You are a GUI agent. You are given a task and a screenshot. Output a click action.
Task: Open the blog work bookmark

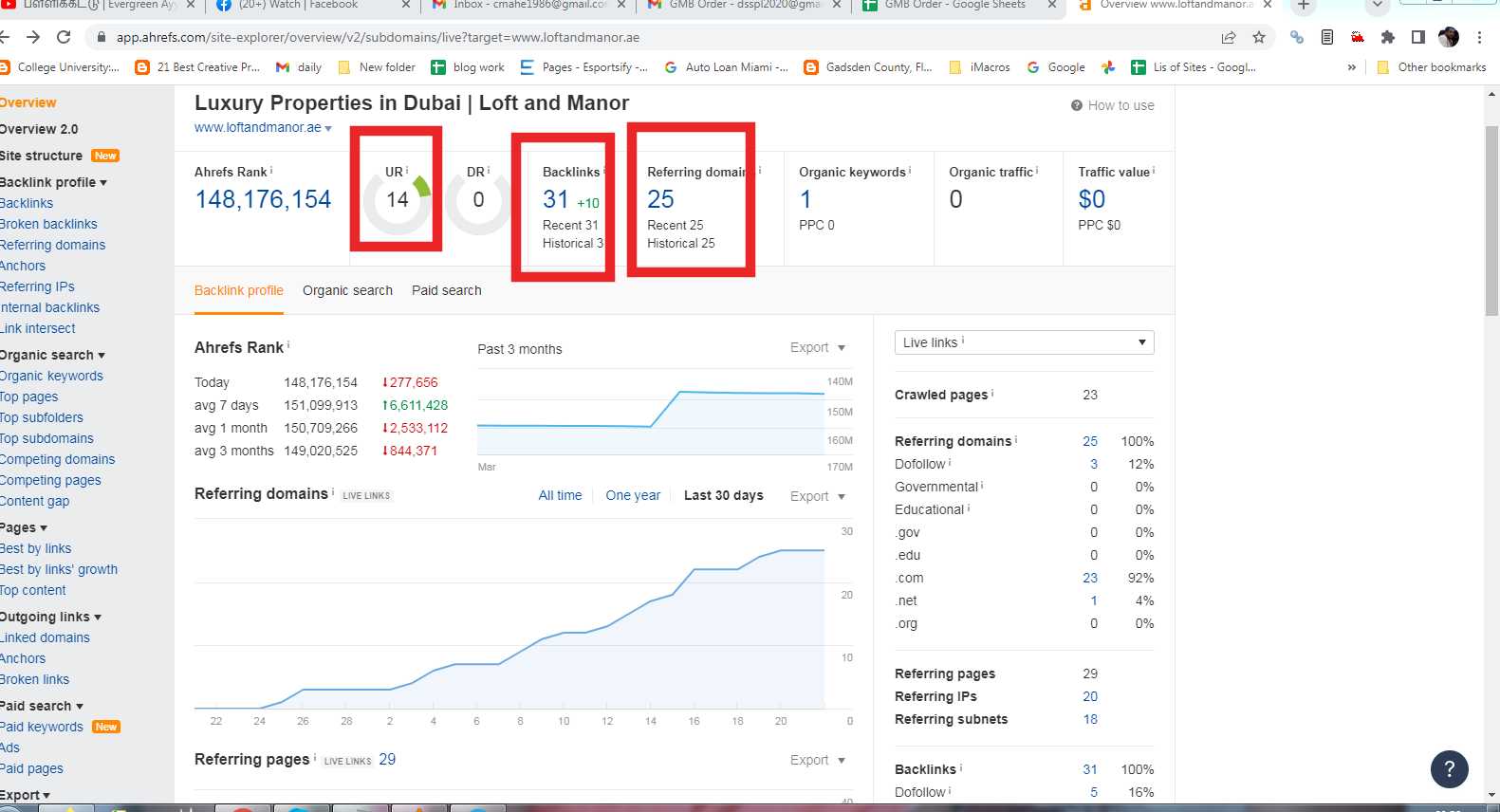(468, 67)
